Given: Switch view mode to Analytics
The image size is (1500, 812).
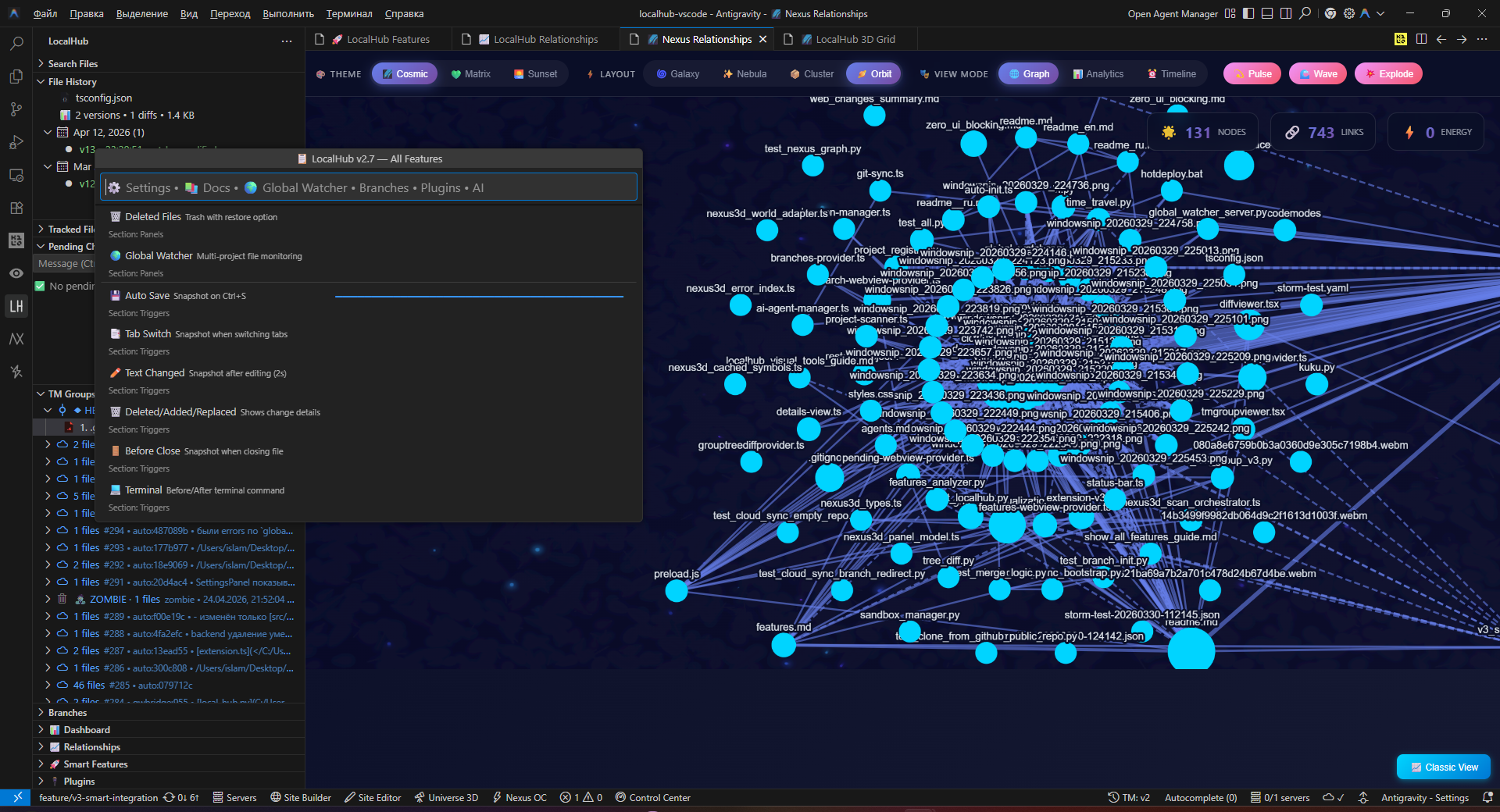Looking at the screenshot, I should 1098,74.
